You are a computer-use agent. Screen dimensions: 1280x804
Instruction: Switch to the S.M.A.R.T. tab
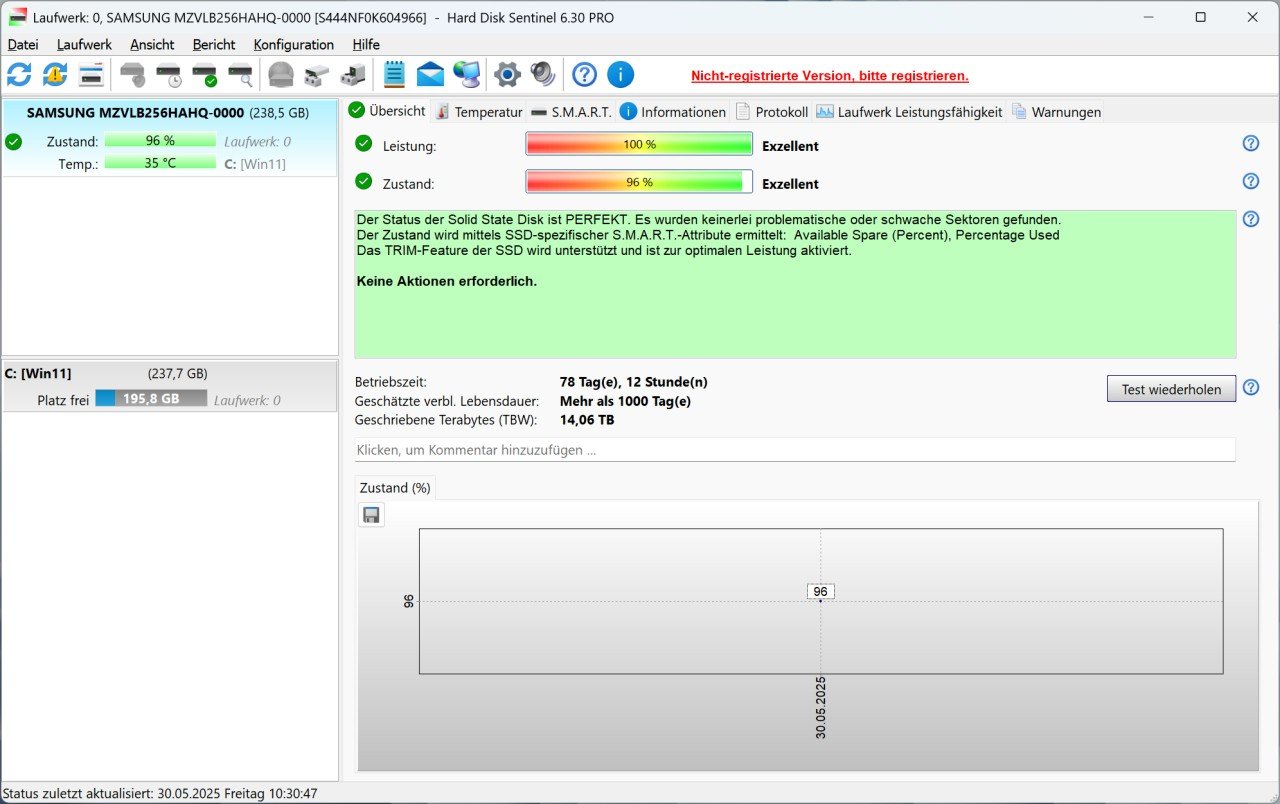tap(571, 112)
